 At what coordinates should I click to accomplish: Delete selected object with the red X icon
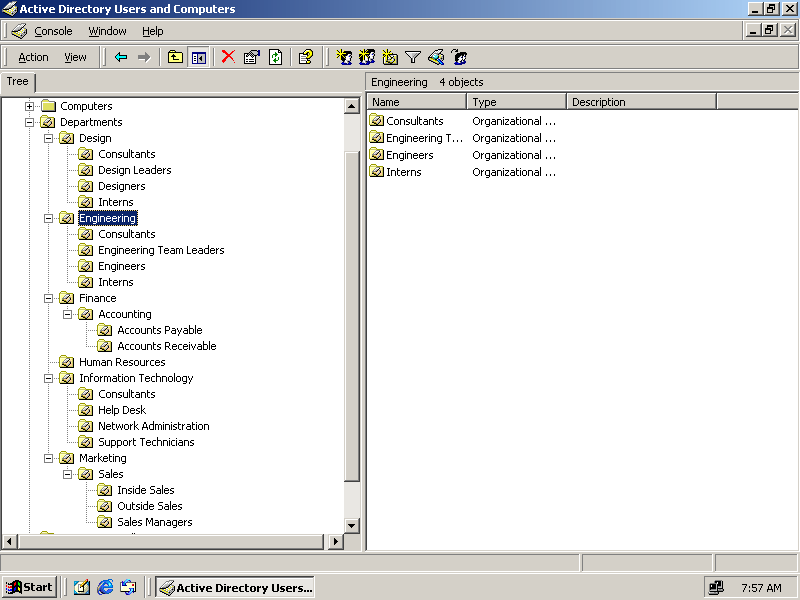227,57
